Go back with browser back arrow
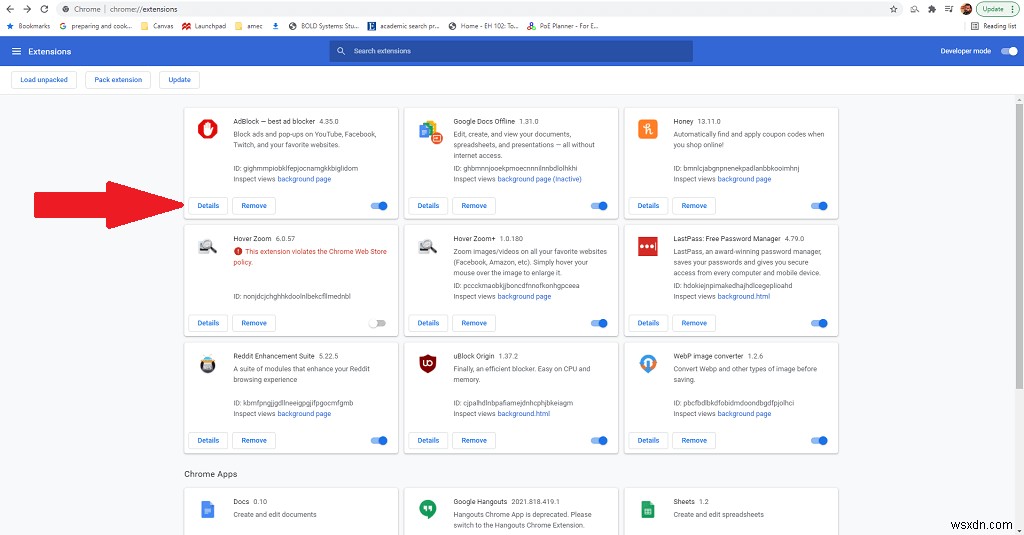The image size is (1024, 535). click(x=10, y=9)
